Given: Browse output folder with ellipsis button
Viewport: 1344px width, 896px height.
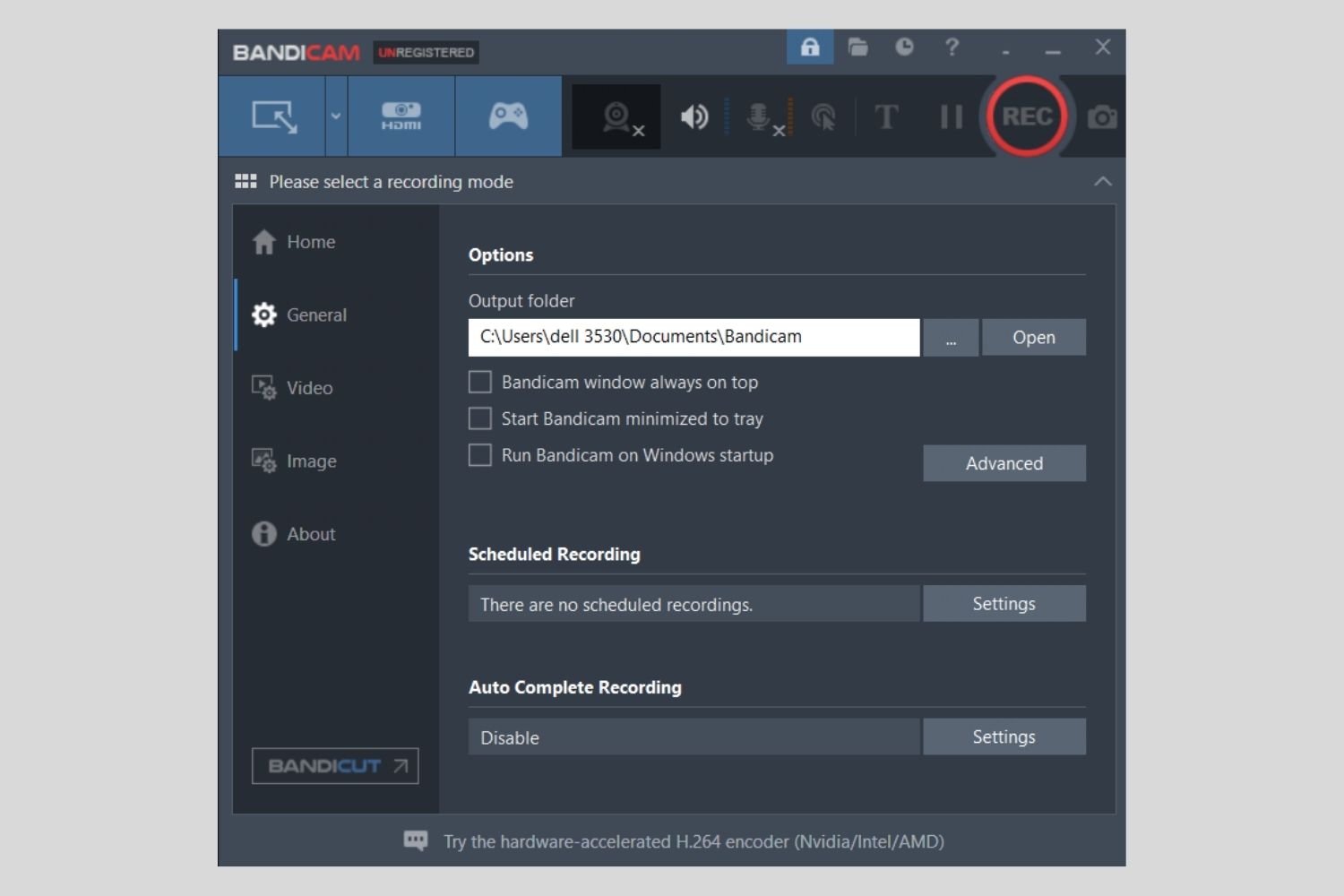Looking at the screenshot, I should tap(951, 337).
